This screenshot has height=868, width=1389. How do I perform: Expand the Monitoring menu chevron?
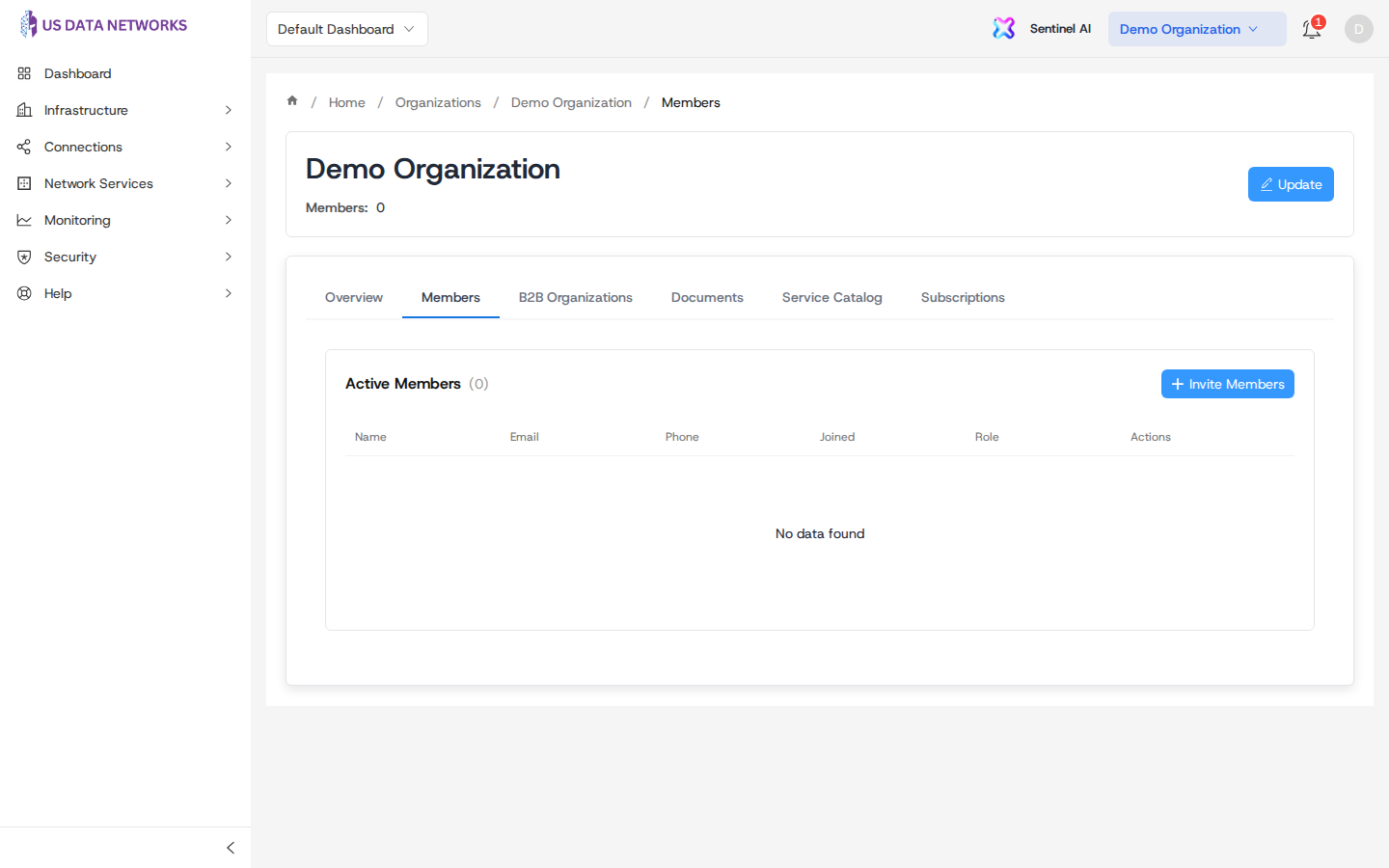tap(229, 220)
